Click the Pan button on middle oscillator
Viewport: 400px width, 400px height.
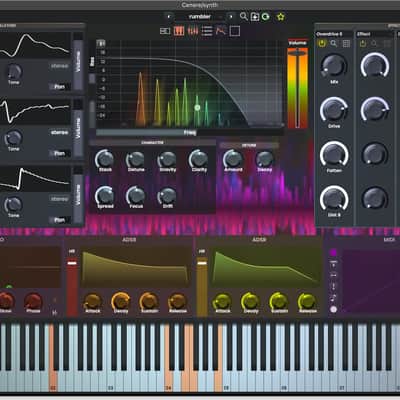(x=60, y=153)
